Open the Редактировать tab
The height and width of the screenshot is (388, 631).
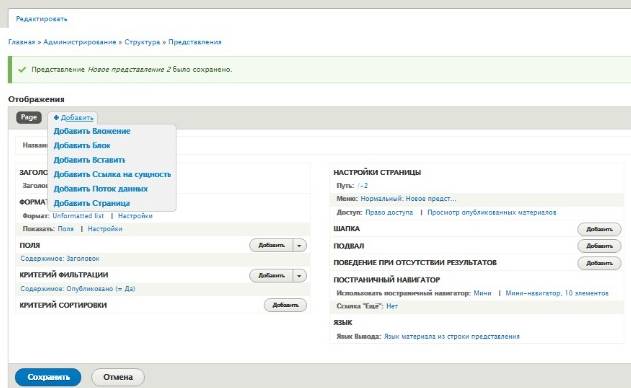(41, 19)
